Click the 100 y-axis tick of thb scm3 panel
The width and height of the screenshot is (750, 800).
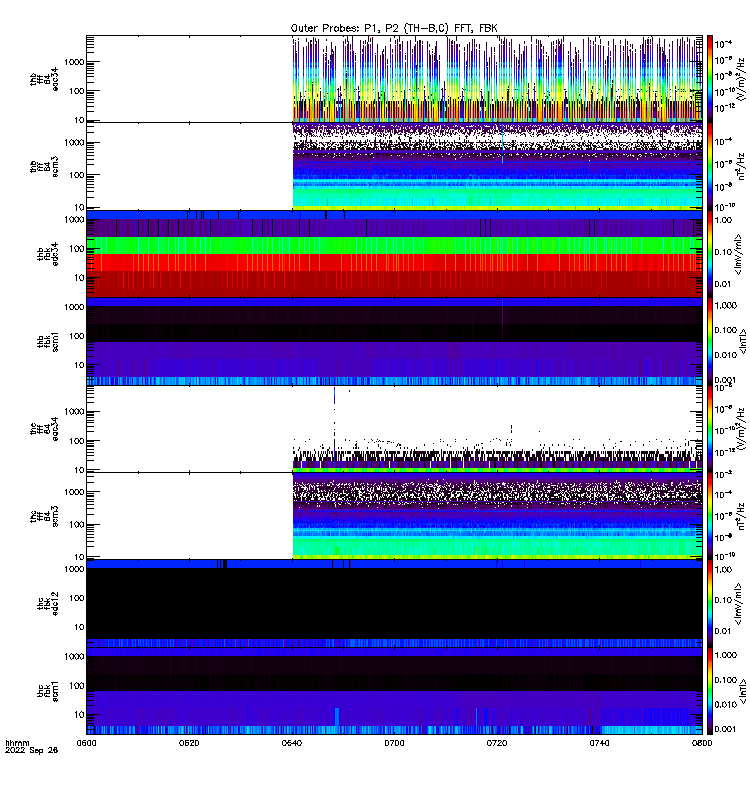pyautogui.click(x=76, y=175)
